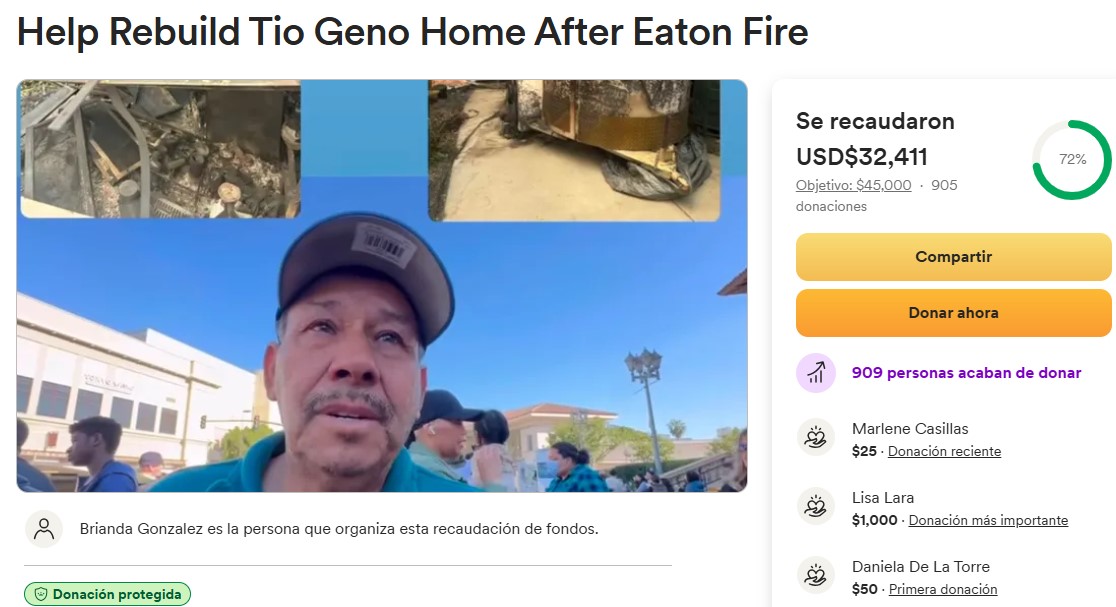This screenshot has width=1116, height=607.
Task: Open the Primera donación link
Action: [943, 589]
